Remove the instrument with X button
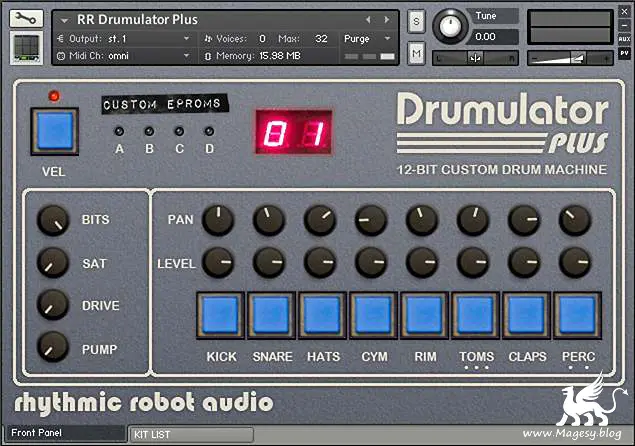 (x=624, y=11)
